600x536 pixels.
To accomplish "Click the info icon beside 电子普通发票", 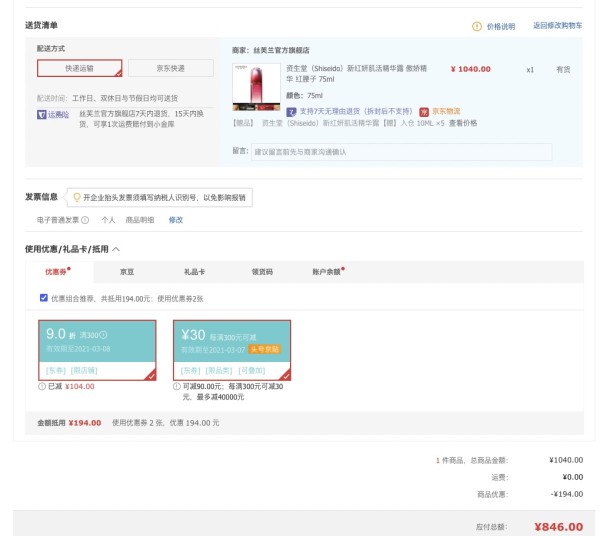I will pos(85,220).
